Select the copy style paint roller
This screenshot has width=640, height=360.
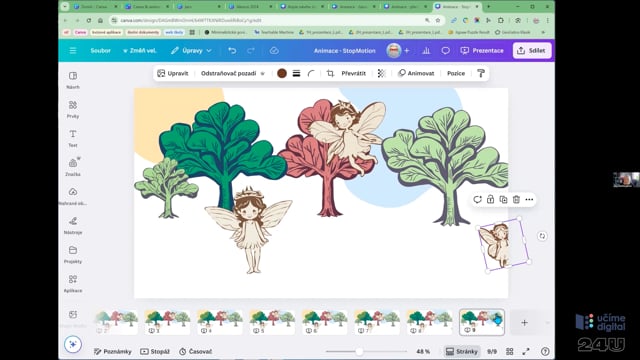point(481,73)
